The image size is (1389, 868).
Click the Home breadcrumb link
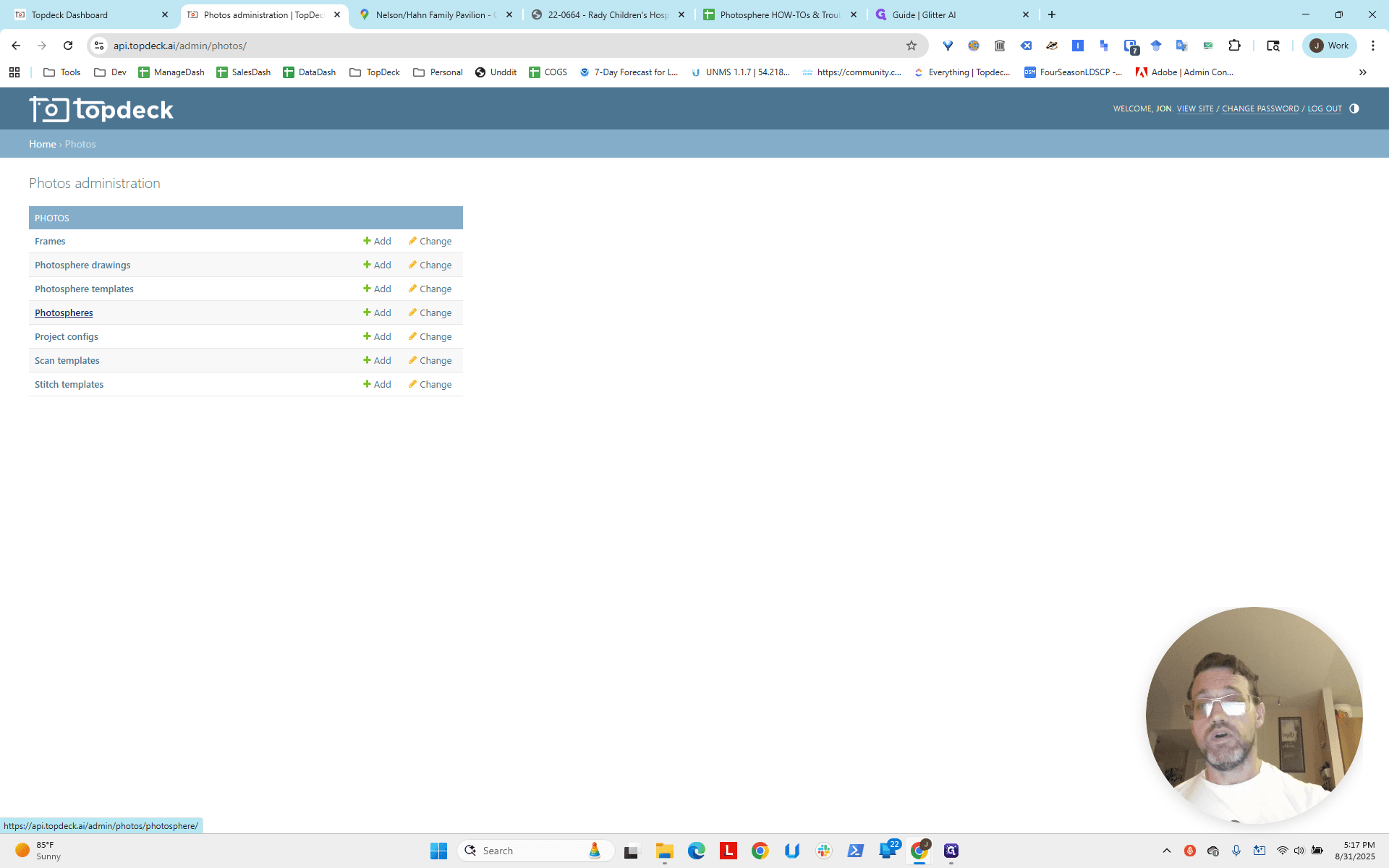pos(42,144)
